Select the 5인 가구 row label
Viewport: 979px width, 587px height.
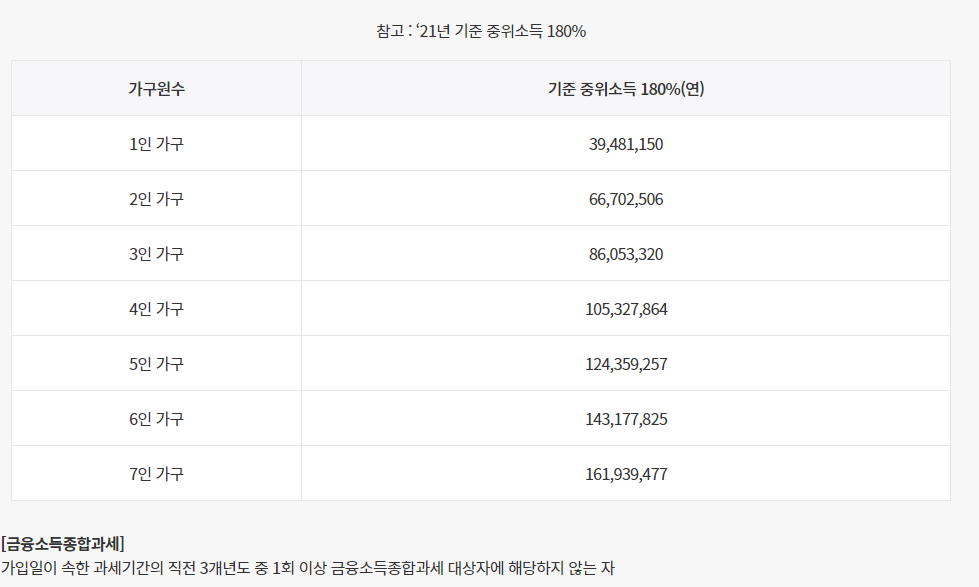(155, 363)
